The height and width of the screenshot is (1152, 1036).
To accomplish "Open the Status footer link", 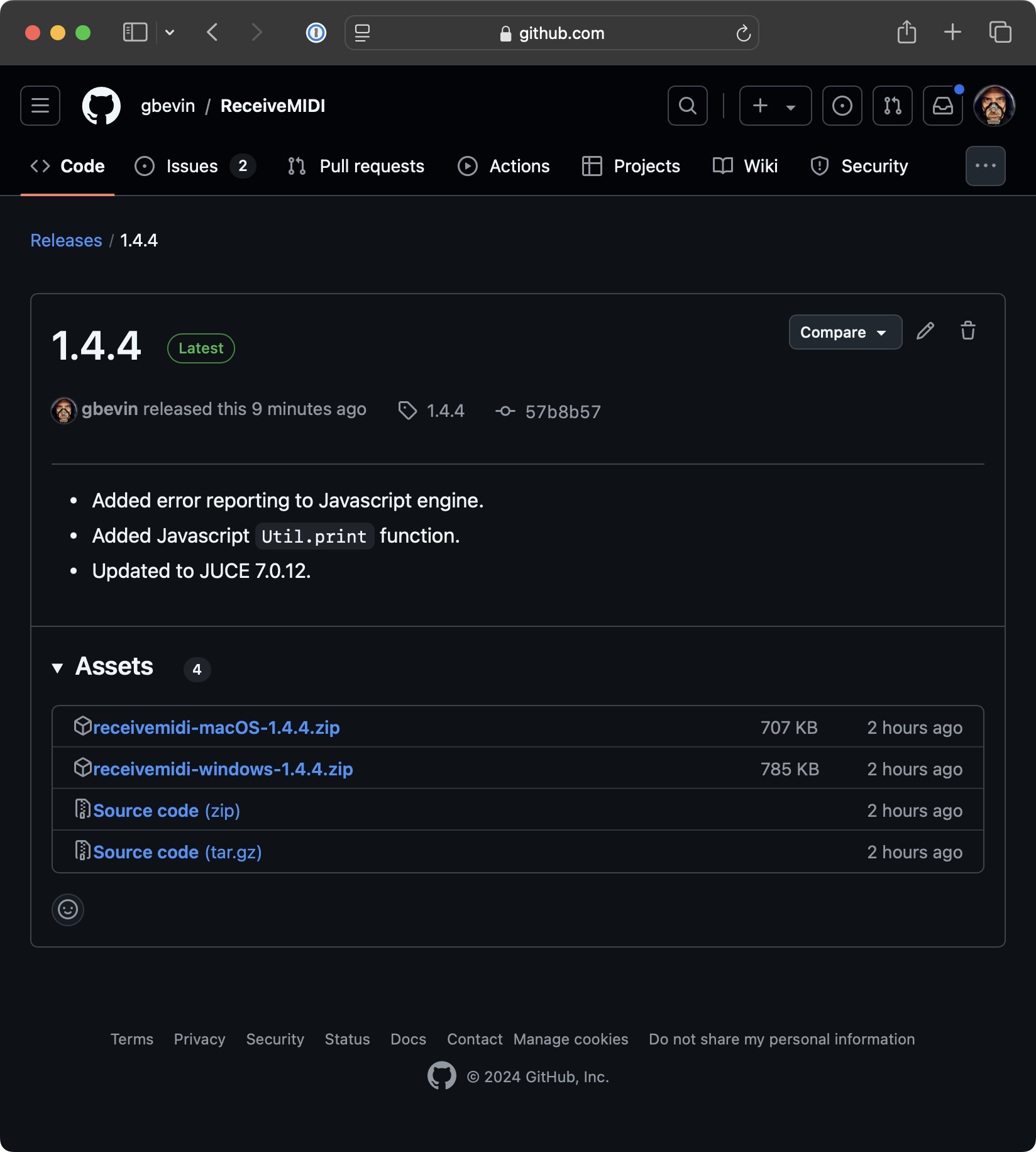I will tap(347, 1039).
